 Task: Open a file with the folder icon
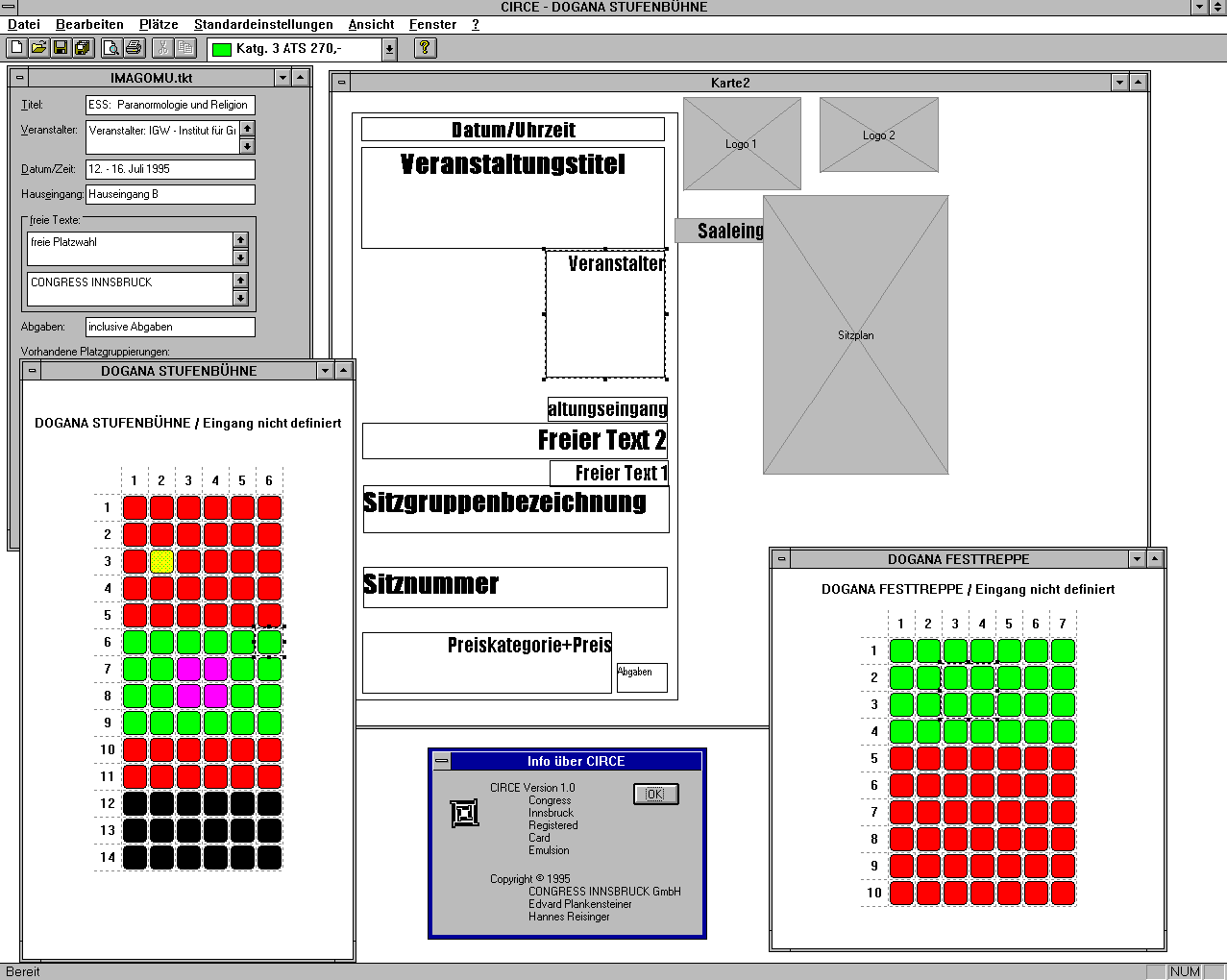pos(38,48)
